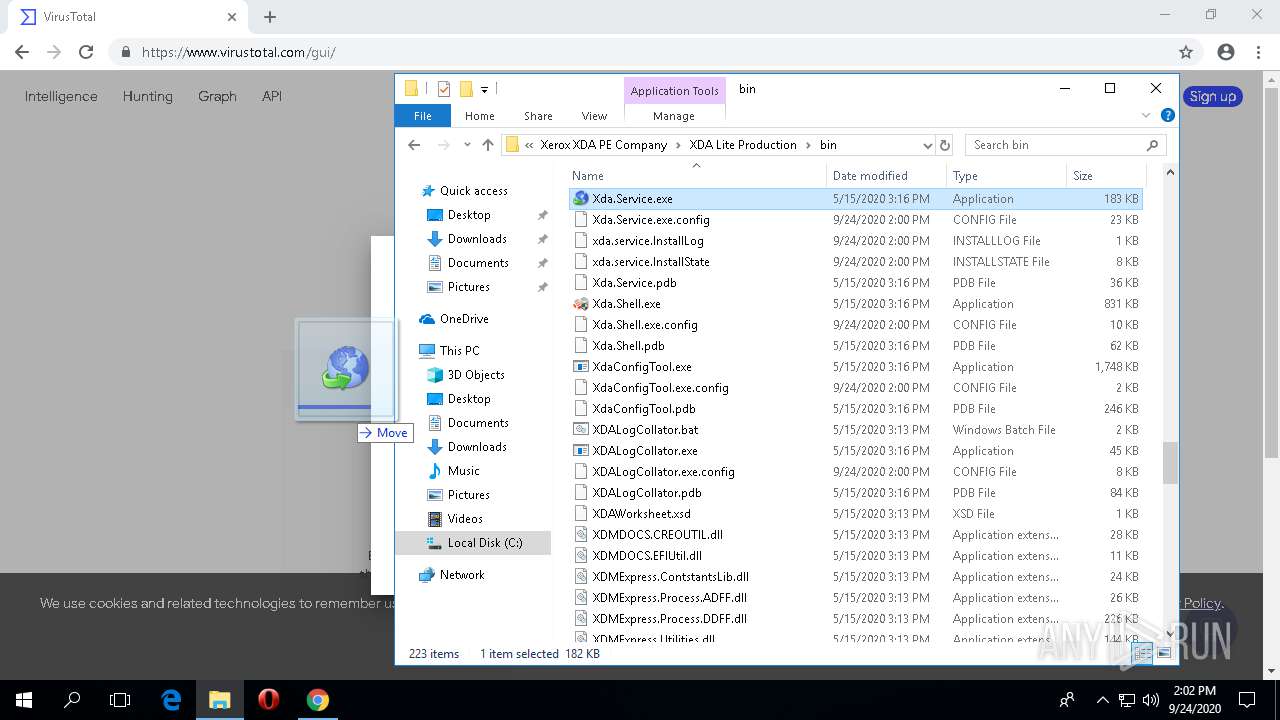Expand folders after XDA Lite Production

(808, 145)
